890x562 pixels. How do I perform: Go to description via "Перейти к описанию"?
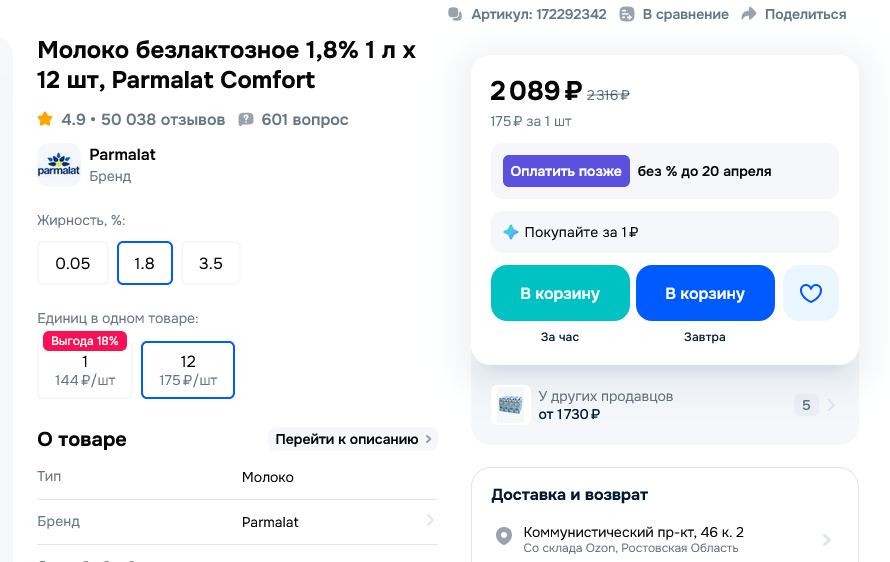tap(353, 439)
